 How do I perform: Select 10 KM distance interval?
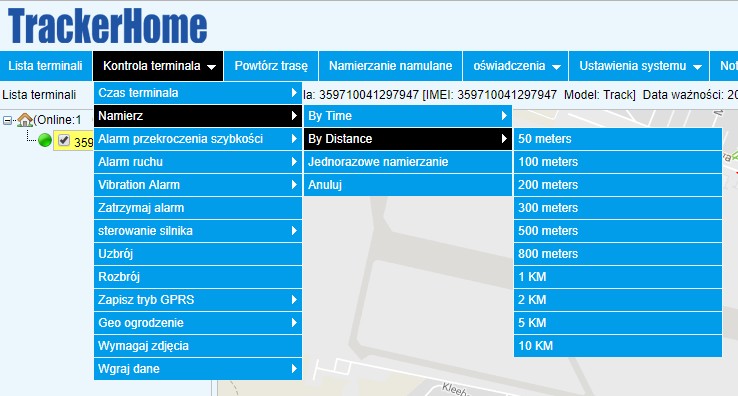618,346
